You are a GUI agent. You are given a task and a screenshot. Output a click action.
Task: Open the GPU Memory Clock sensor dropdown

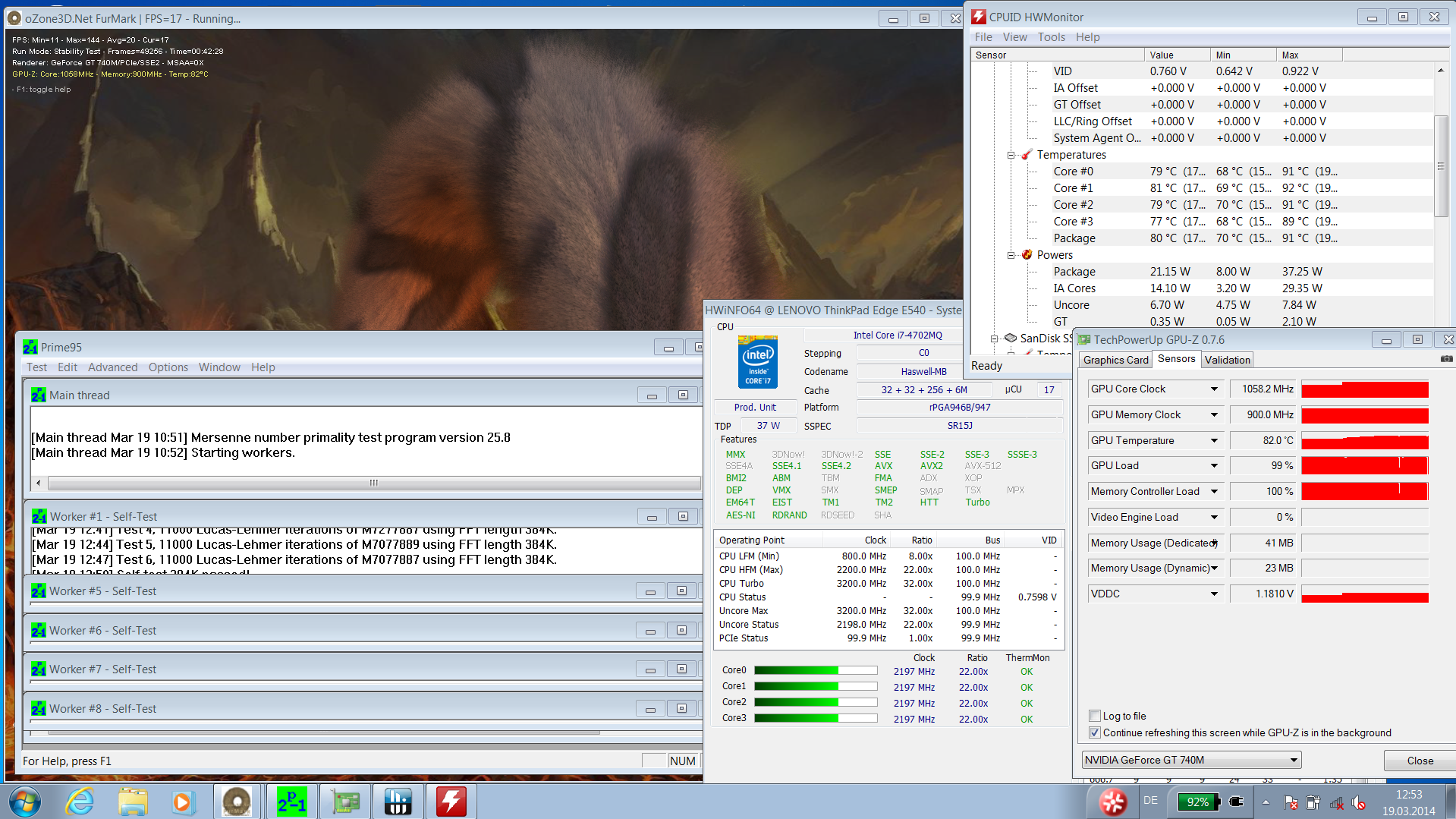coord(1214,415)
